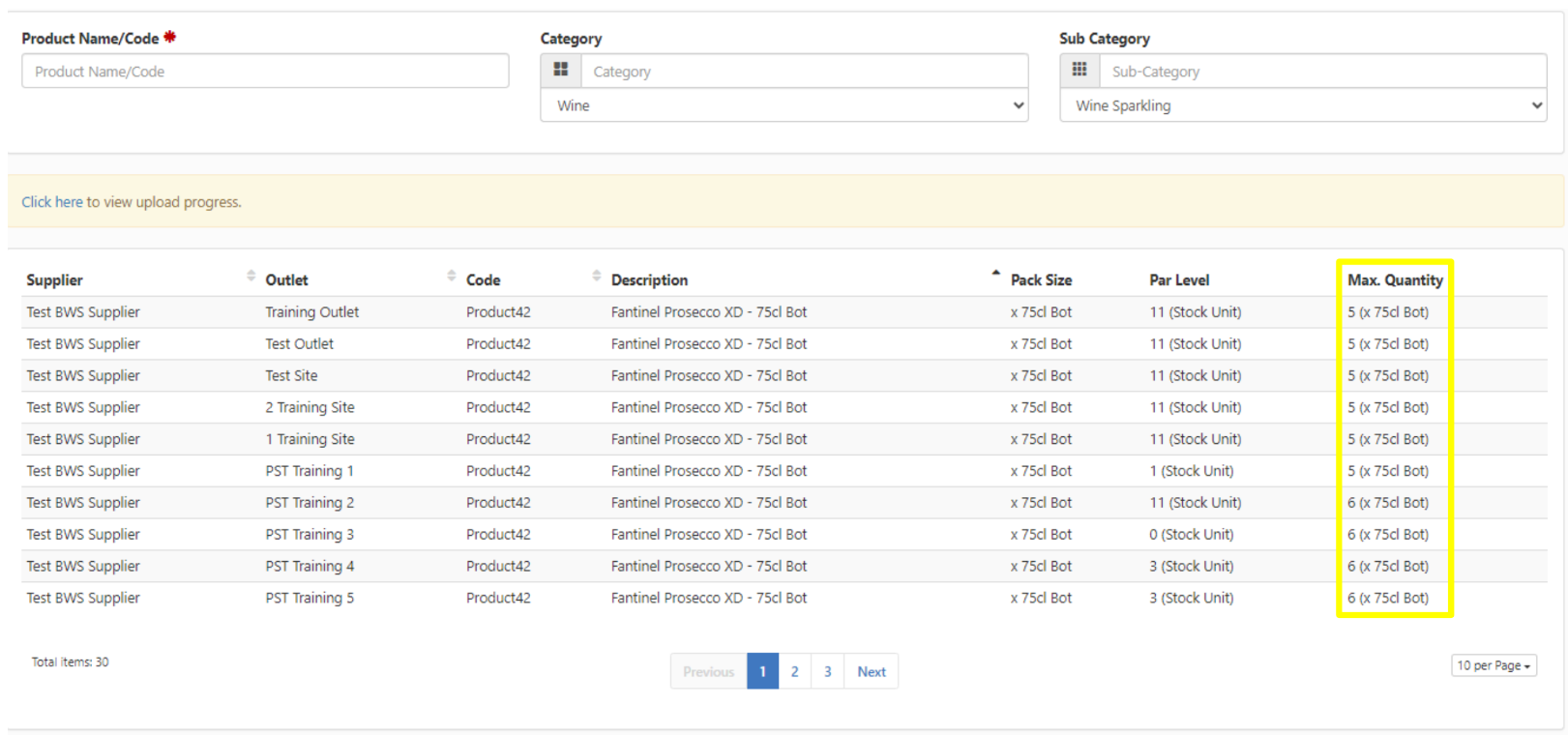
Task: Open the Wine Sparkling sub-category dropdown
Action: point(1302,105)
